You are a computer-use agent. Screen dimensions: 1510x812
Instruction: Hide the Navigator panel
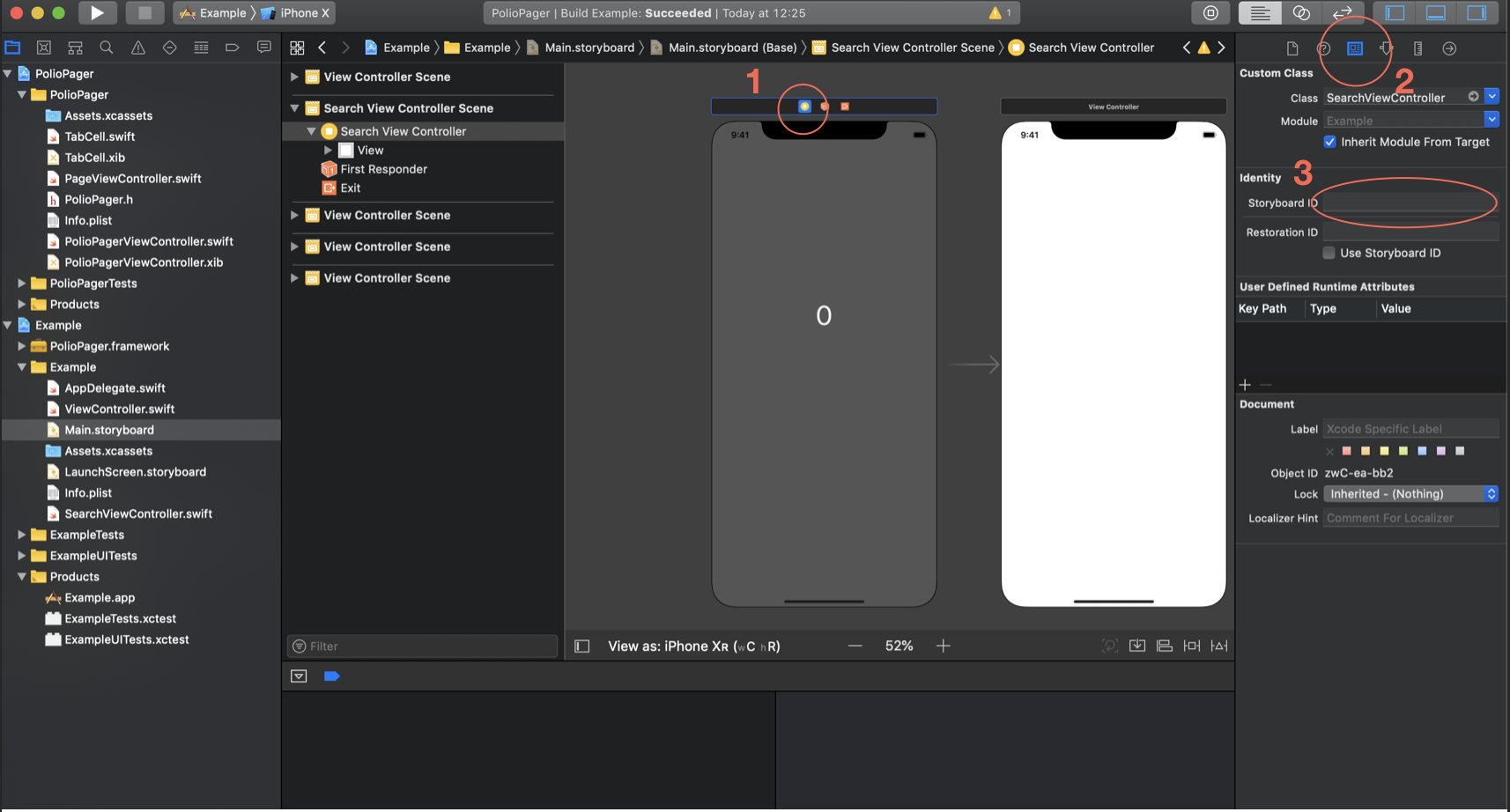click(x=1395, y=12)
